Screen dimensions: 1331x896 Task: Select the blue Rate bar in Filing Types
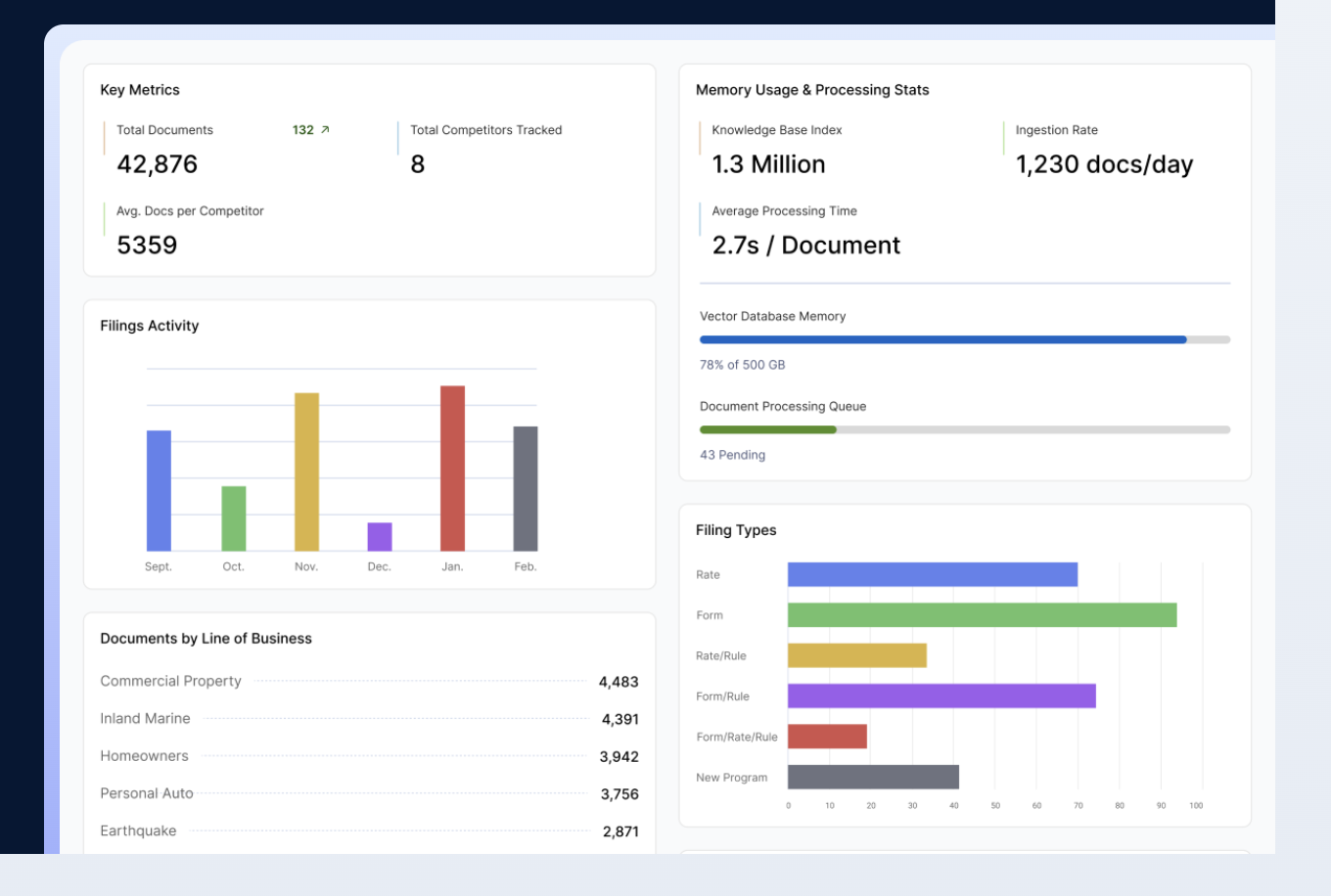932,574
